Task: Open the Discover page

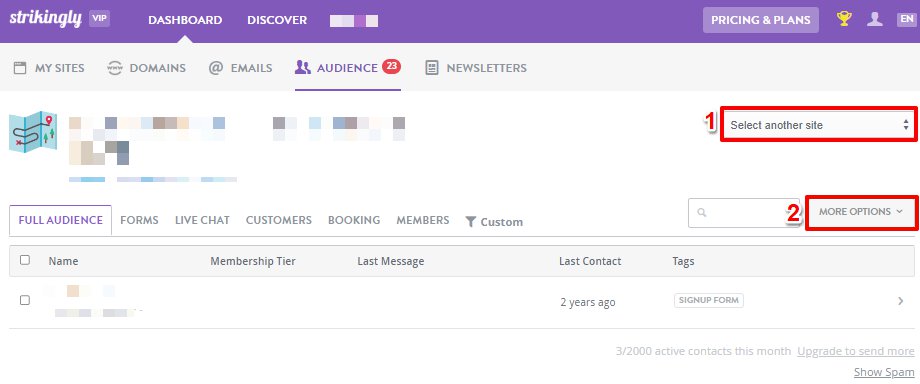Action: click(277, 20)
